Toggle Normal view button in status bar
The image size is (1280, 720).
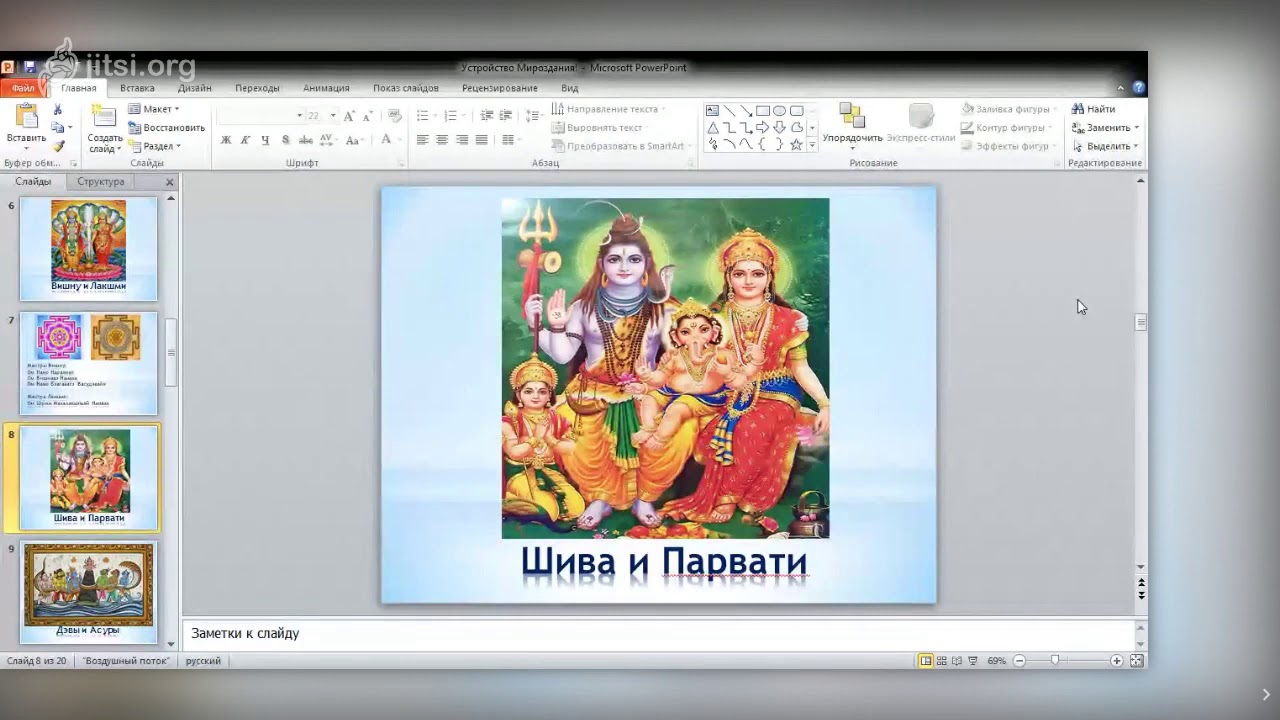[926, 661]
